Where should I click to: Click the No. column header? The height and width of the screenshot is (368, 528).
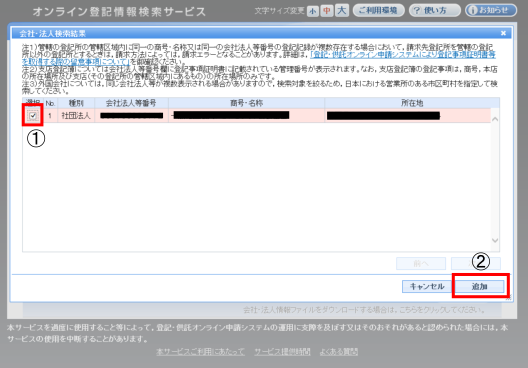50,103
